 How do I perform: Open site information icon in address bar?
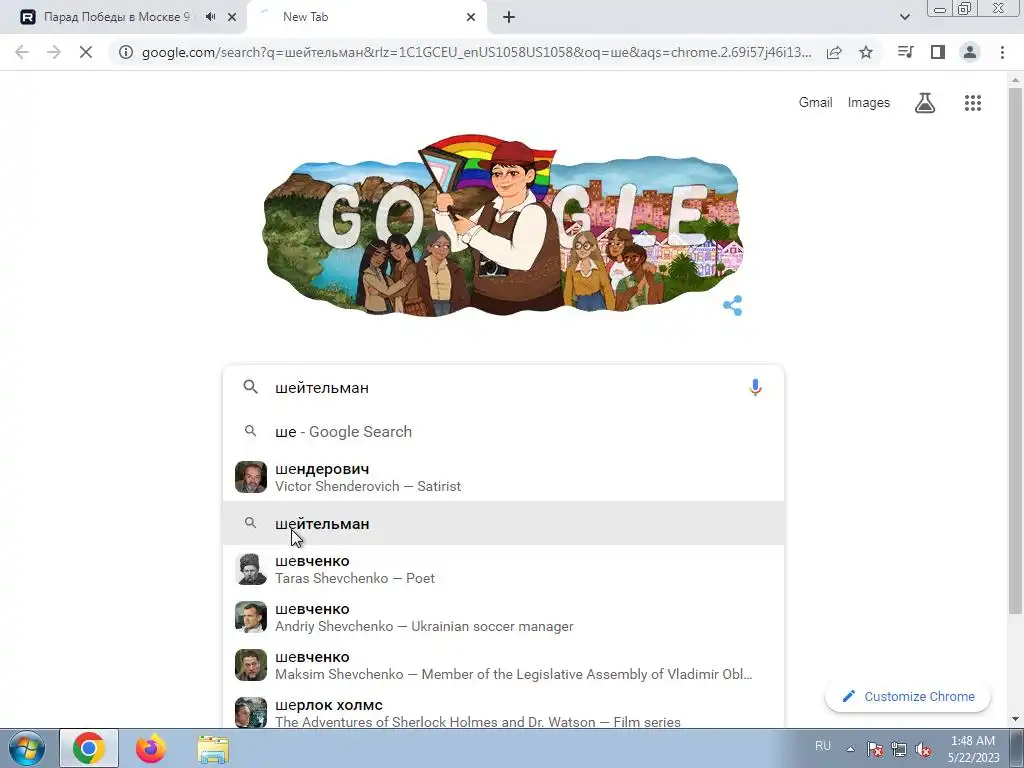click(x=126, y=52)
